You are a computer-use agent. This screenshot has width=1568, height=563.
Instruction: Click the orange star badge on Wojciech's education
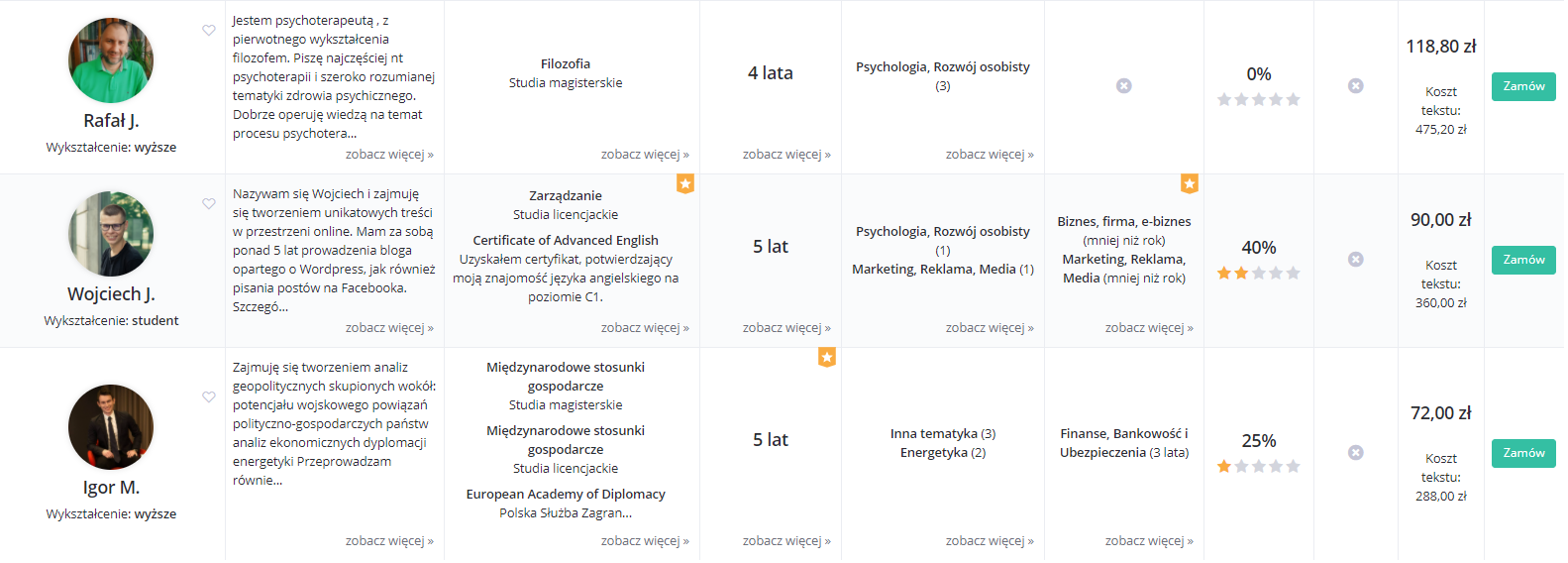point(684,183)
